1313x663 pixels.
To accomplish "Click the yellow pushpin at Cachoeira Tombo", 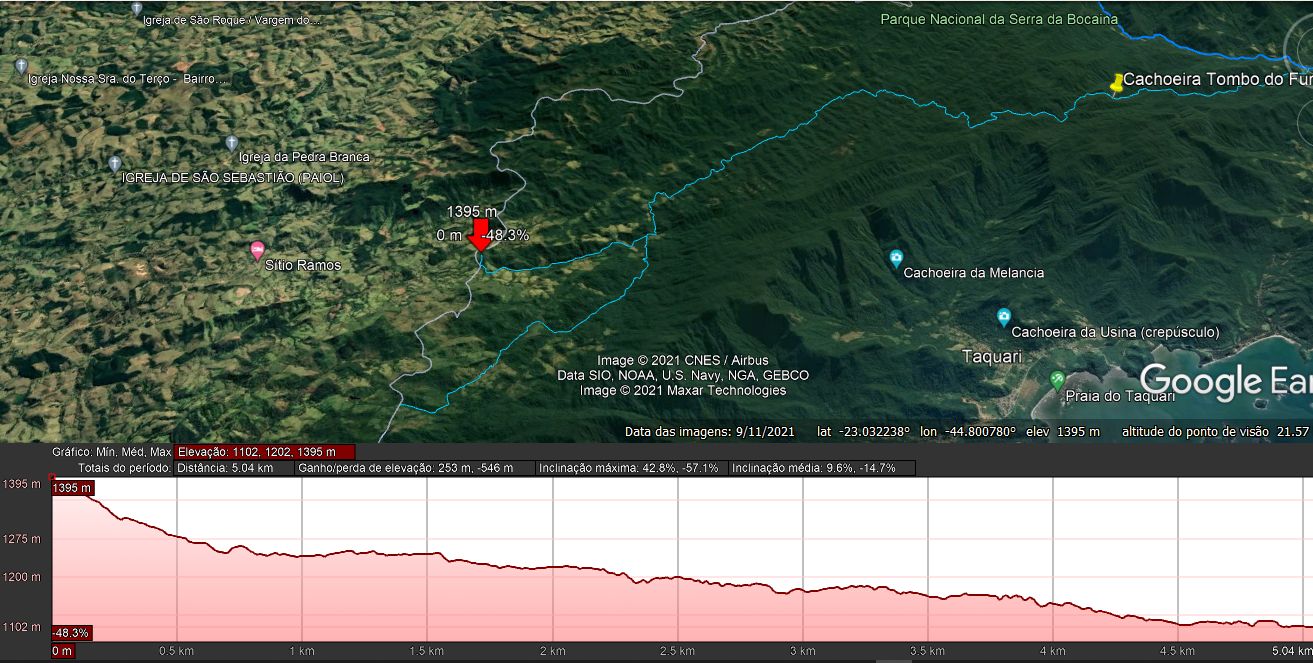I will [x=1117, y=84].
